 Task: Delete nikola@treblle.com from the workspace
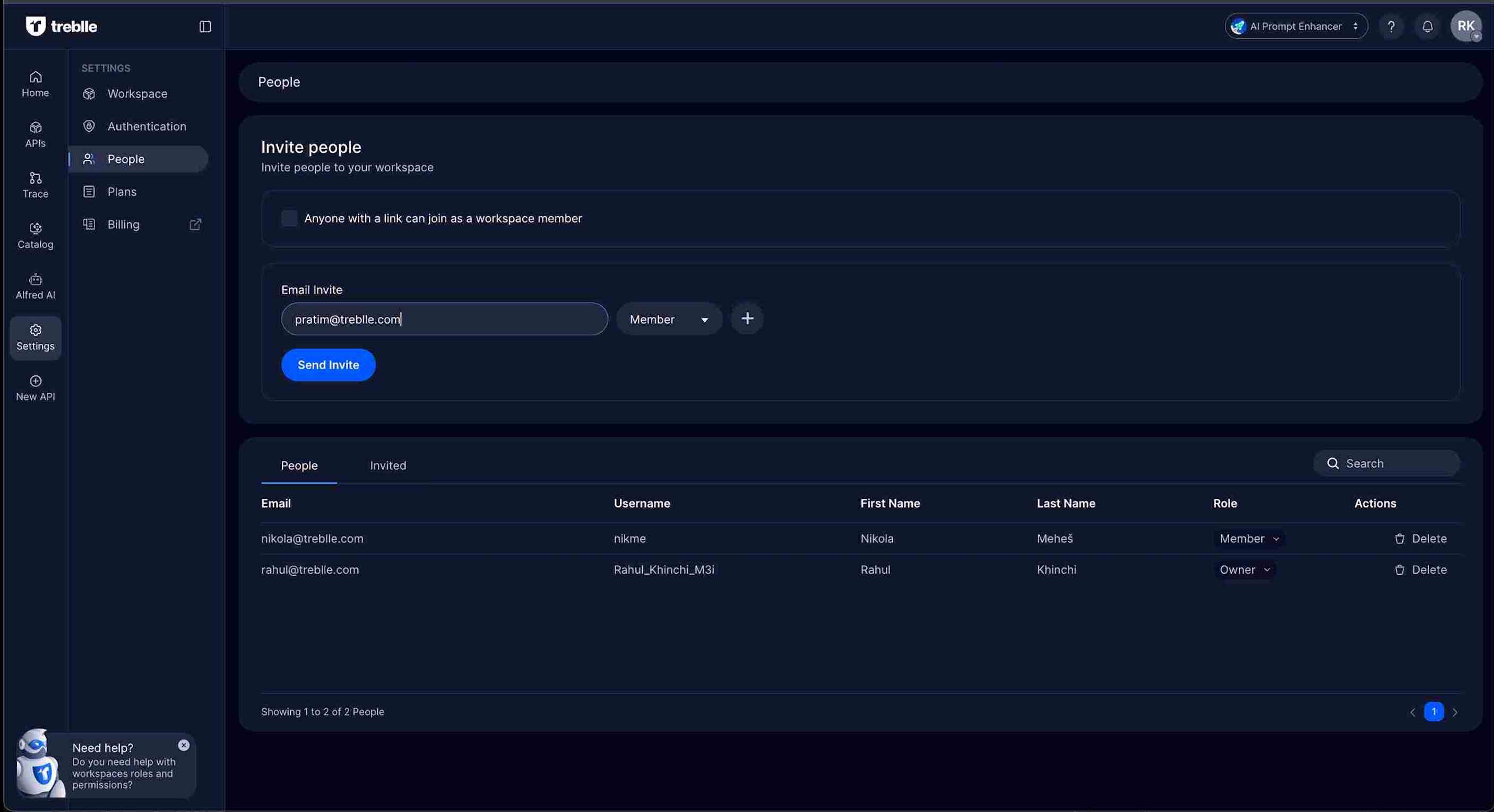click(x=1420, y=539)
